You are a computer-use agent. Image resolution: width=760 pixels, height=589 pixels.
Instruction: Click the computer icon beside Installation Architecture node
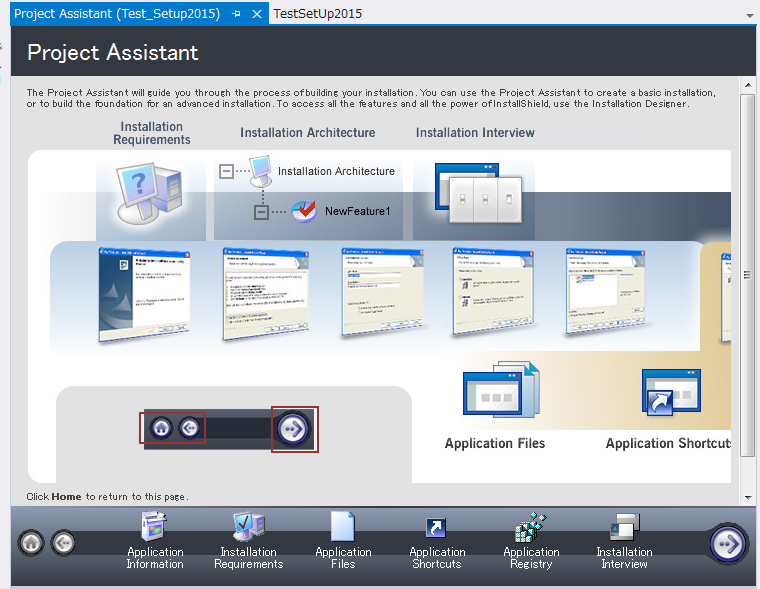pyautogui.click(x=261, y=171)
